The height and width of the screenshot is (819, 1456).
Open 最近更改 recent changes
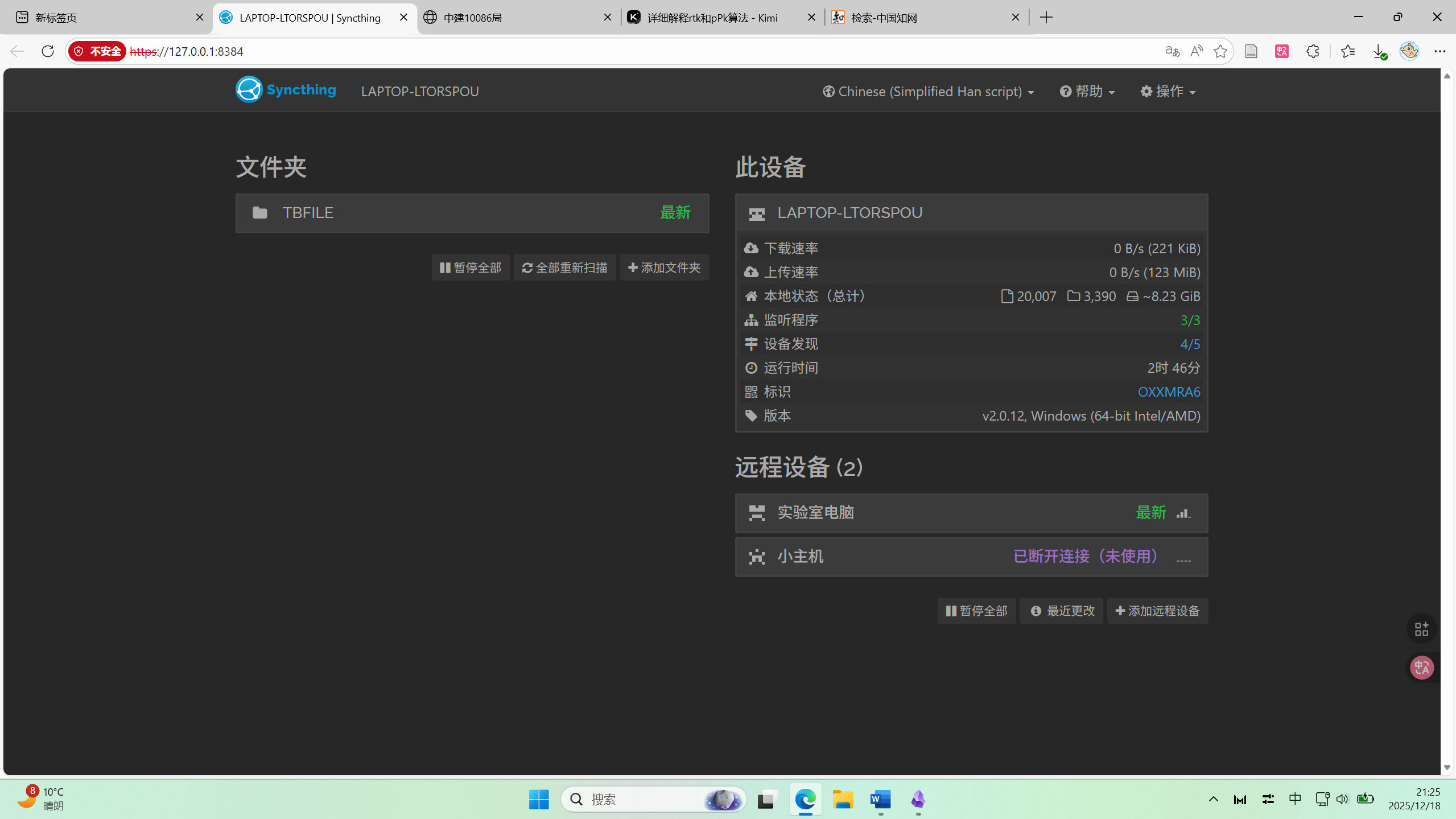(1062, 611)
